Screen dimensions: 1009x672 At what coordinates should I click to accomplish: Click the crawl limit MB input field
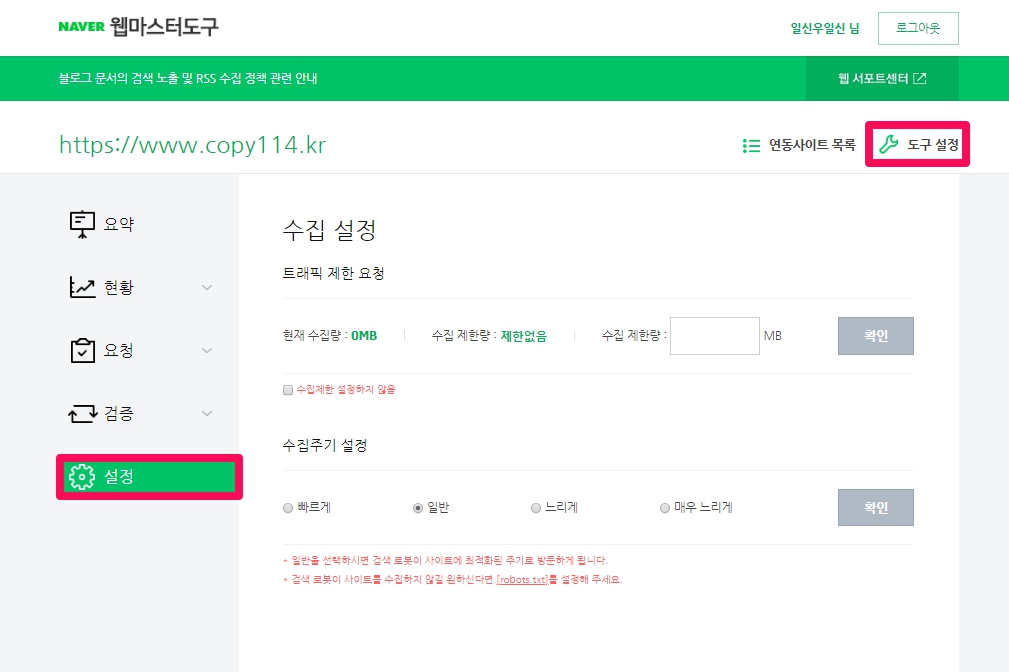(714, 336)
